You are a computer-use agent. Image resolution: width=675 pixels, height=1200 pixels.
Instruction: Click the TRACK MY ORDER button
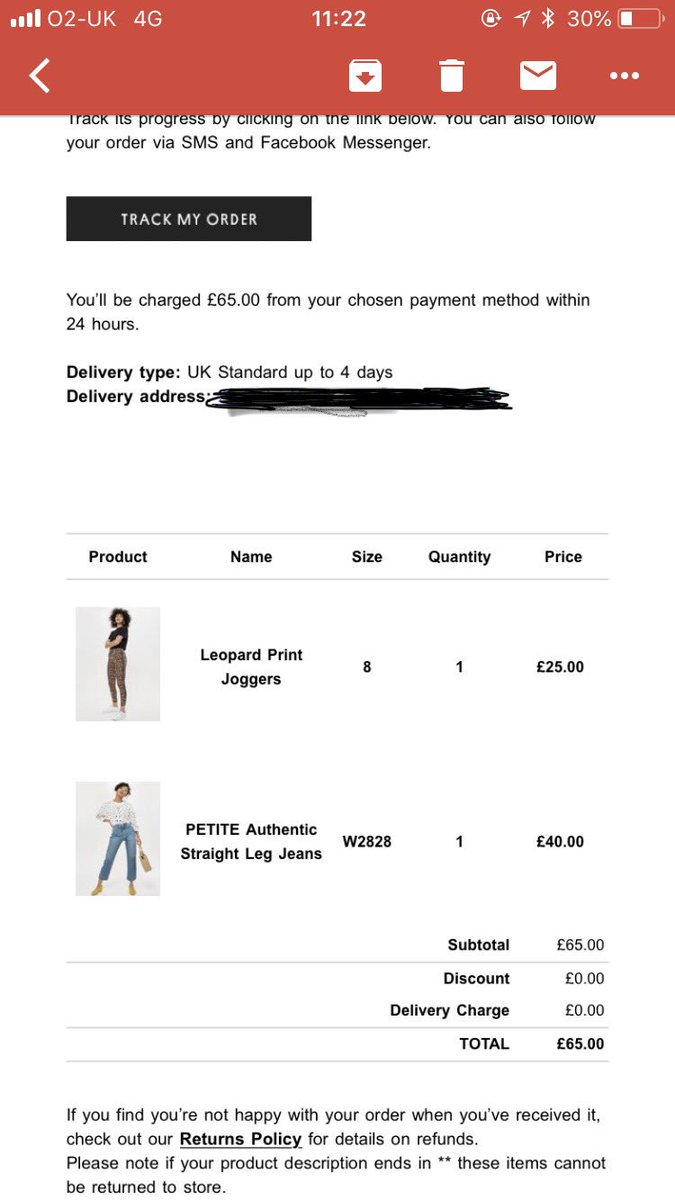point(189,219)
